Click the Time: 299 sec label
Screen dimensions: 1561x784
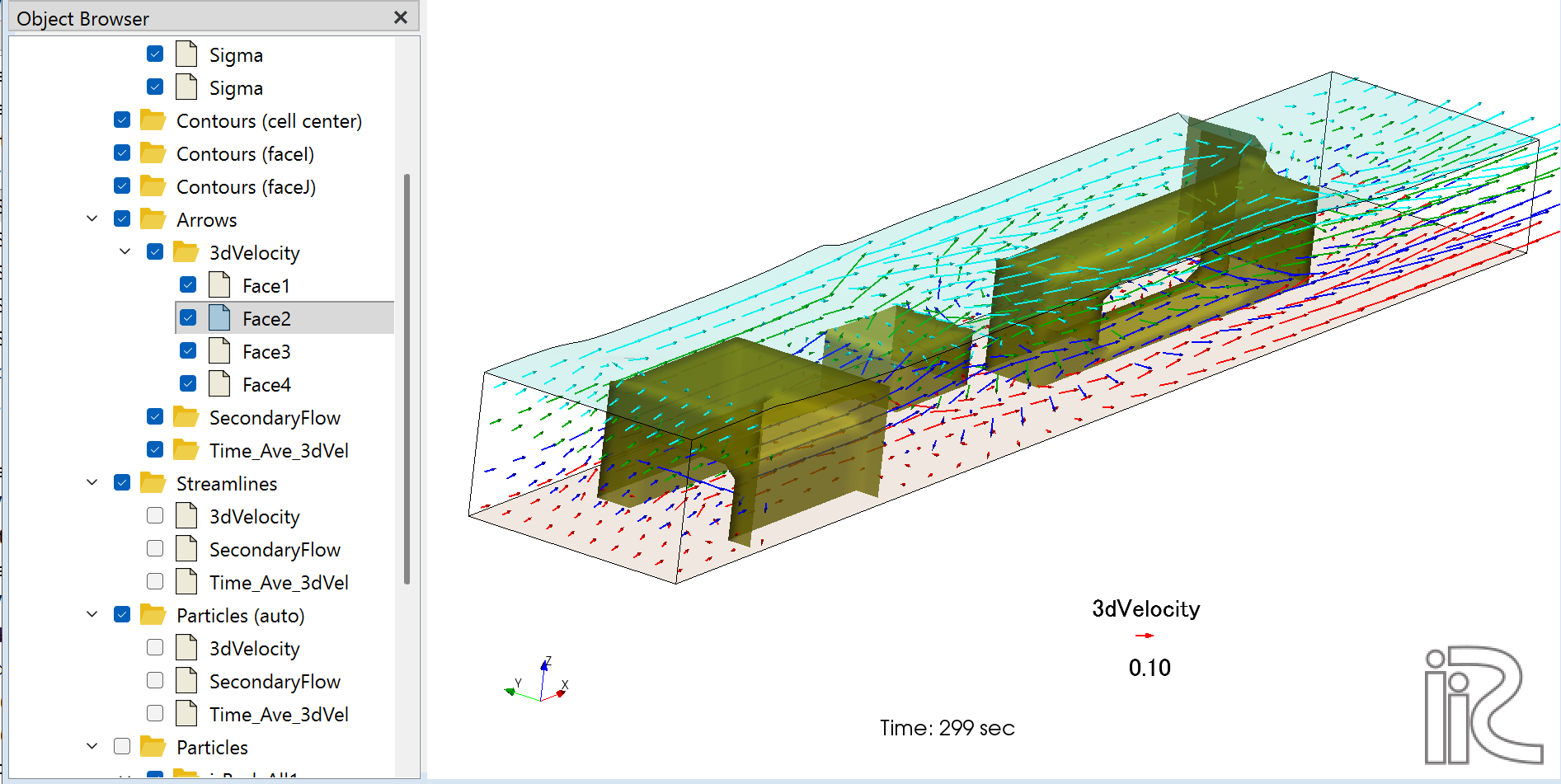[947, 728]
